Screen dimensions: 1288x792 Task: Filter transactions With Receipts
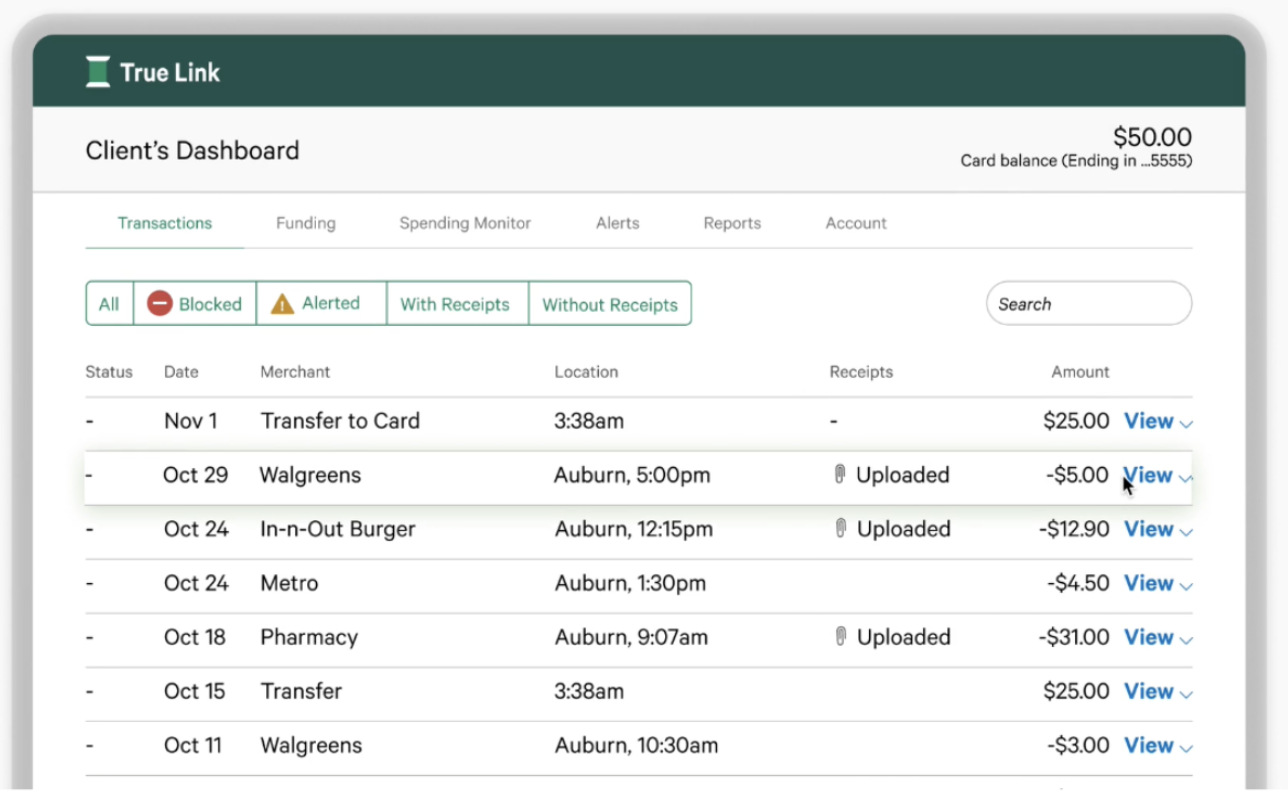pos(455,304)
